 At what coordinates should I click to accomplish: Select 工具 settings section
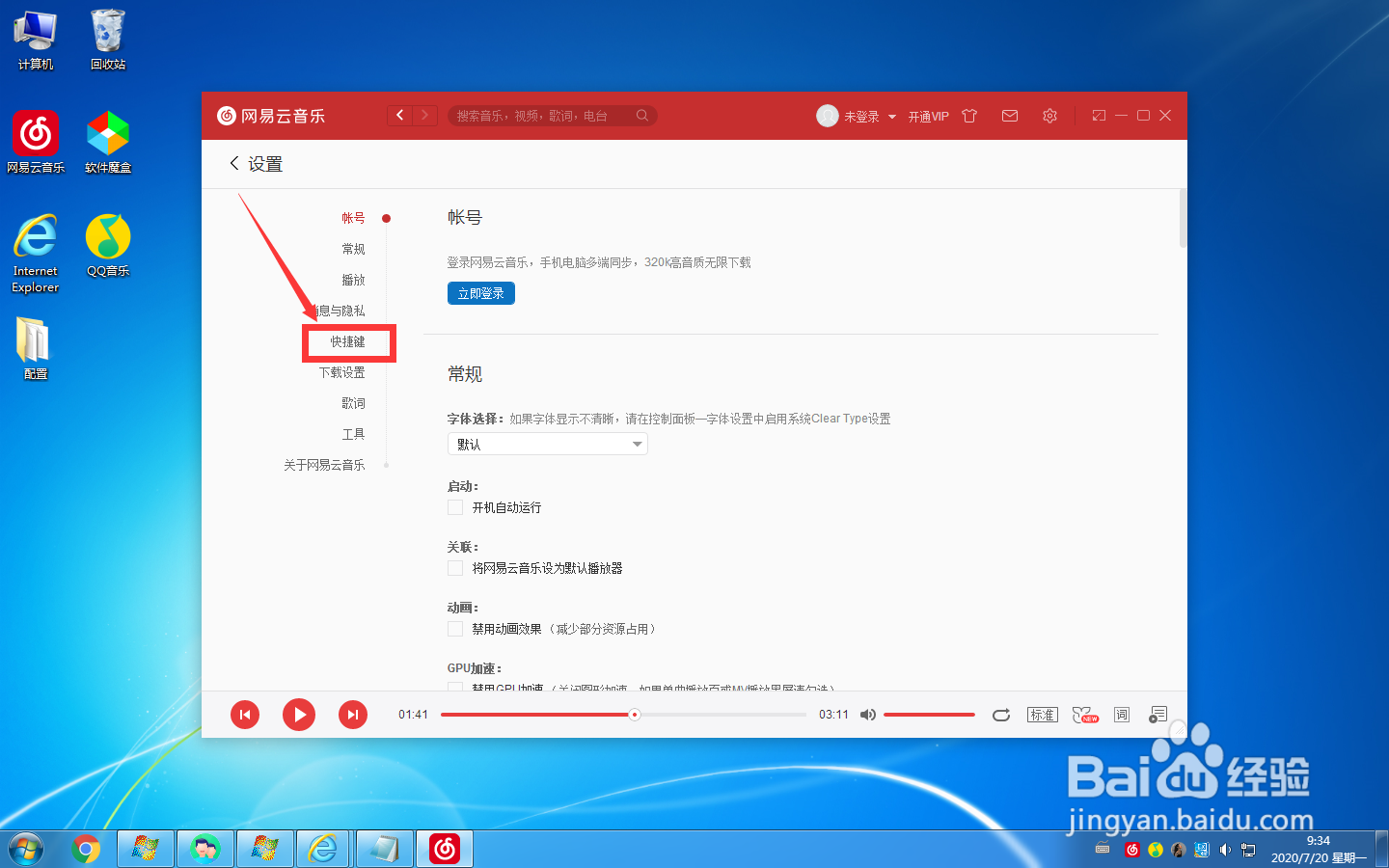(353, 434)
